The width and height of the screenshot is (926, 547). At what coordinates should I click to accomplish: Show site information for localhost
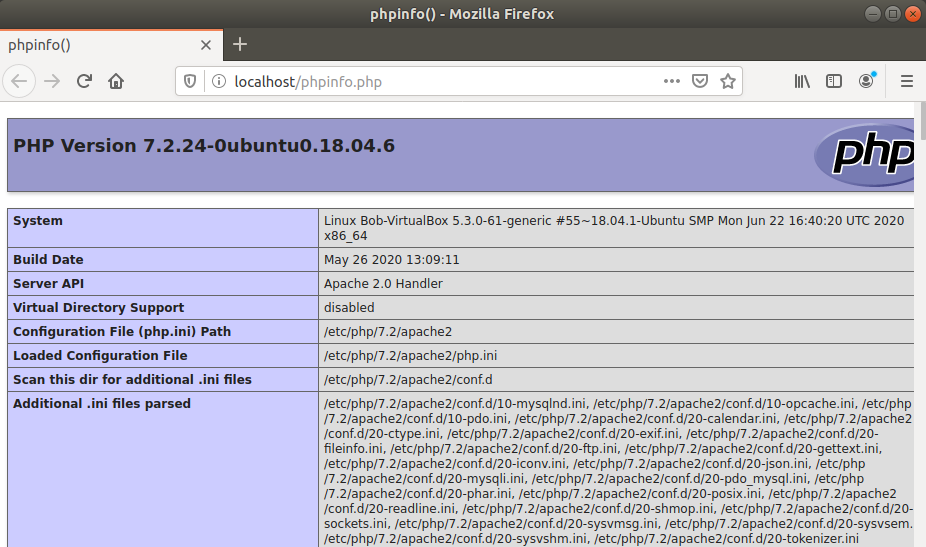pos(218,82)
